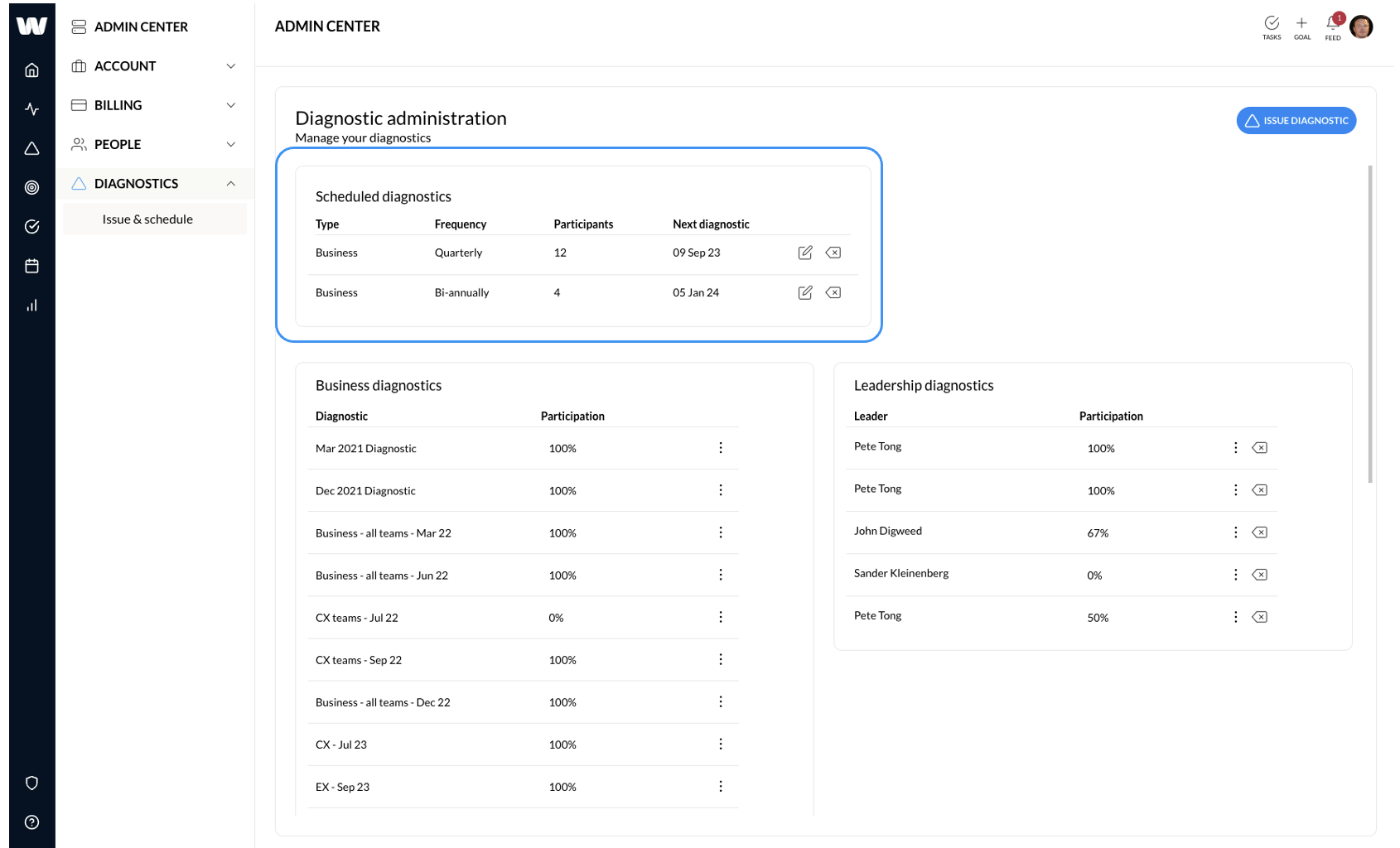
Task: Open options menu for Sander Kleinenberg
Action: [1236, 575]
